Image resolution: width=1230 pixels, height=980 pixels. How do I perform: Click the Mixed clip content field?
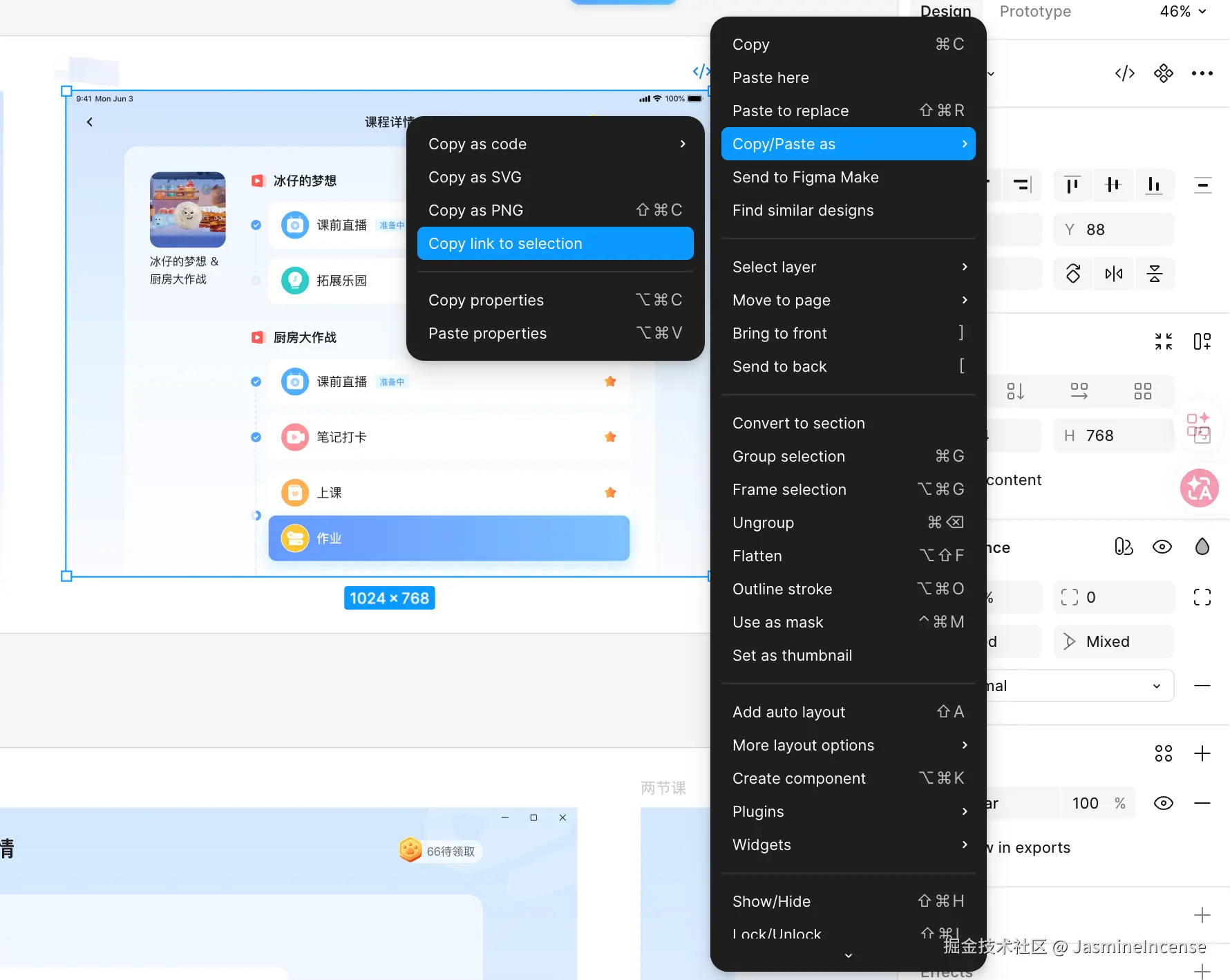(1113, 641)
